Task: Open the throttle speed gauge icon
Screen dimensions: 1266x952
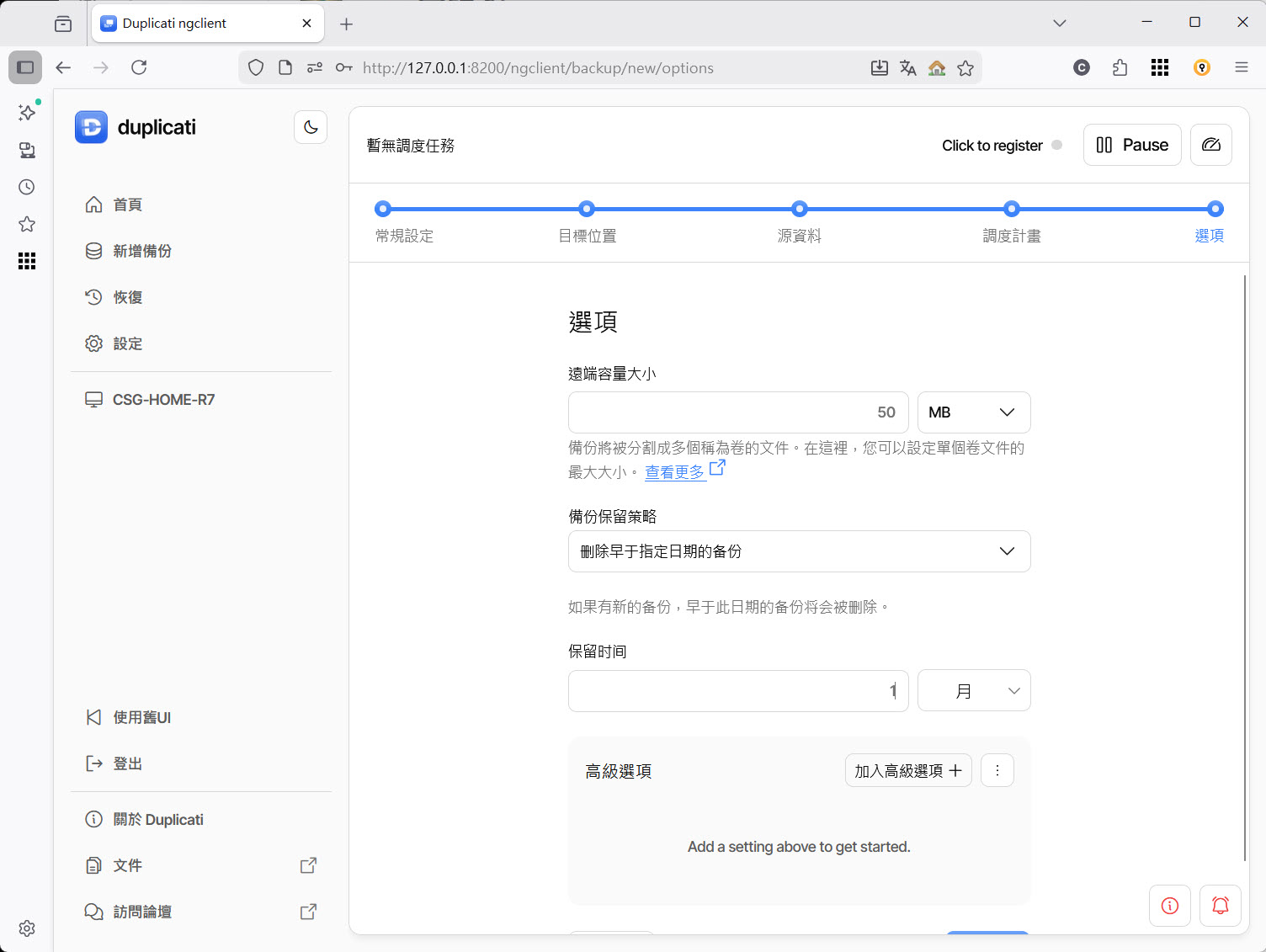Action: click(1210, 145)
